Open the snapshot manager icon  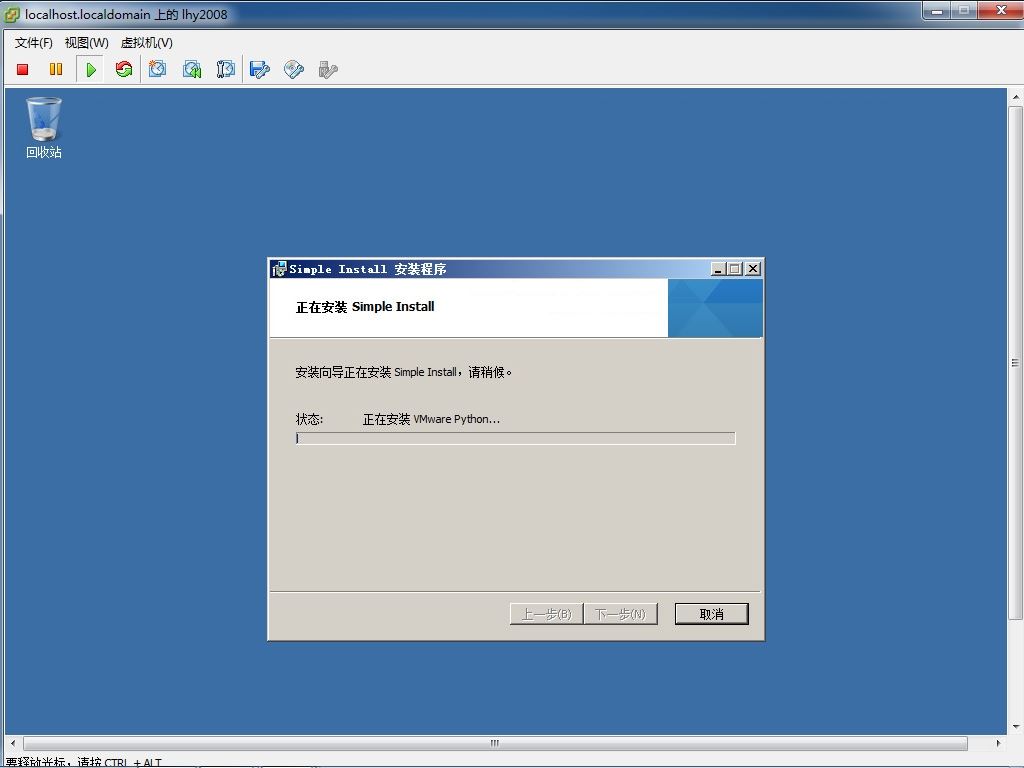click(225, 69)
